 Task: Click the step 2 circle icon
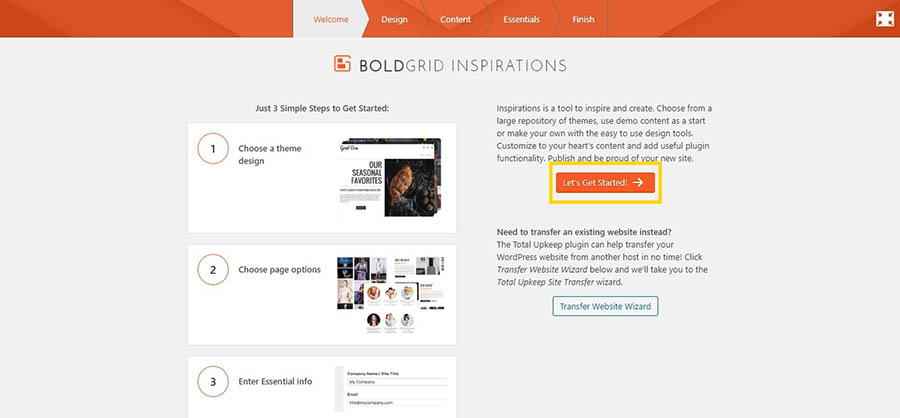pos(213,270)
